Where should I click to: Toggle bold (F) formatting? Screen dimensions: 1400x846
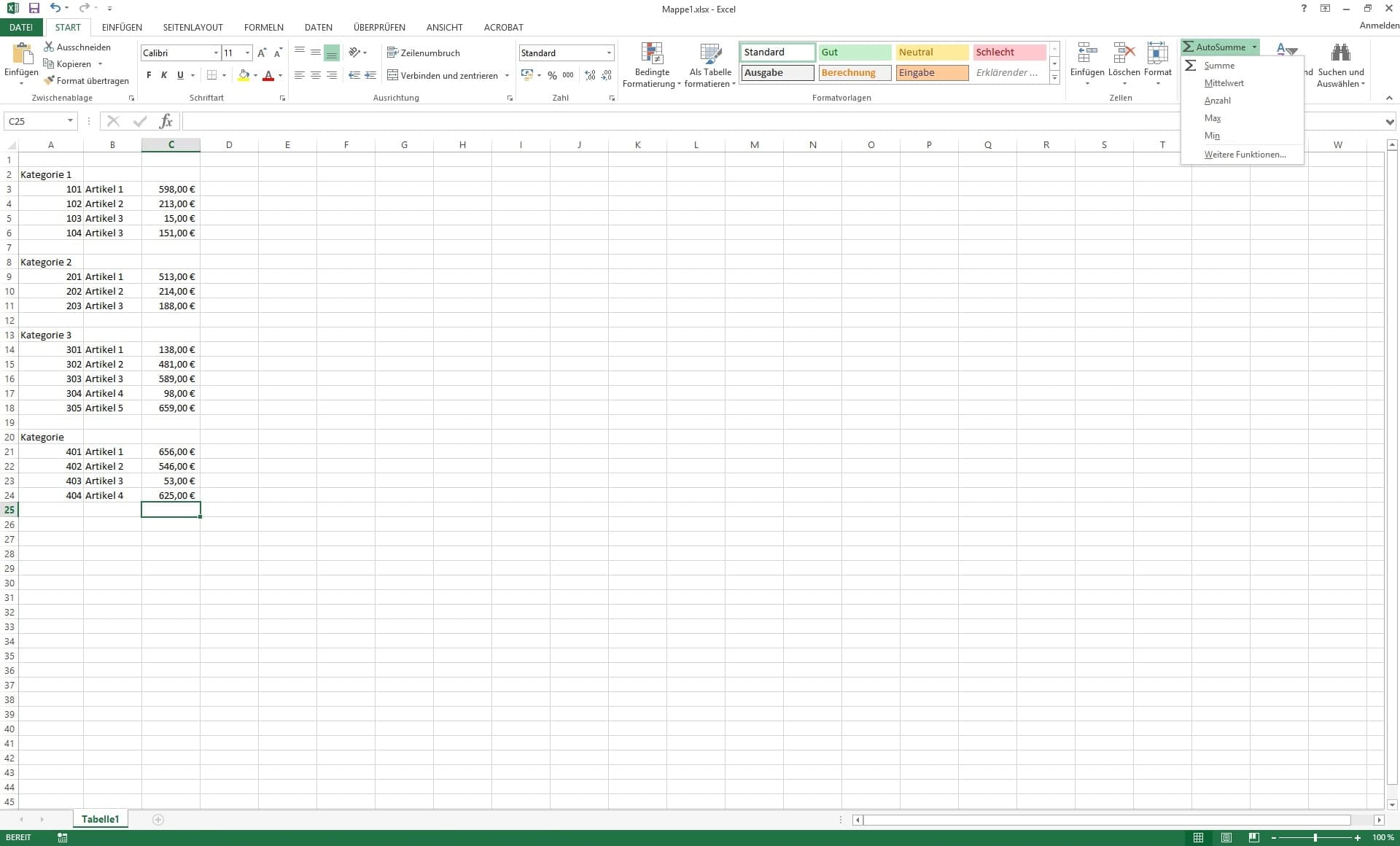coord(149,75)
